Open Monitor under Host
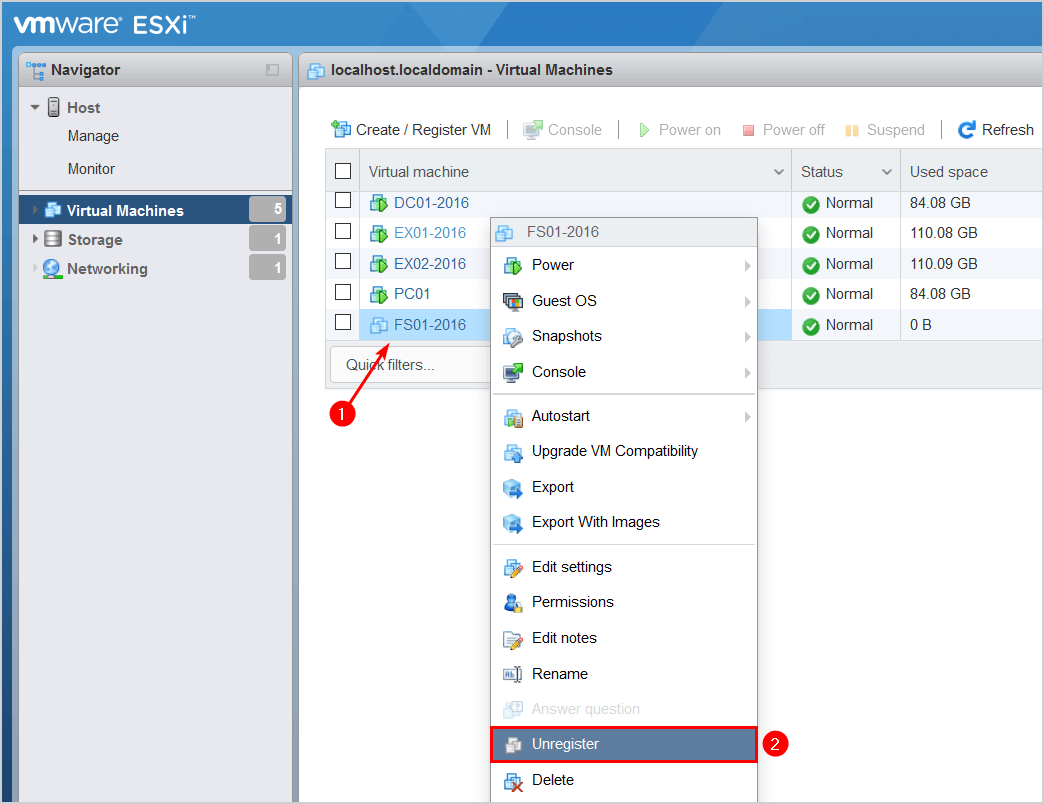Screen dimensions: 1044x804 [x=91, y=169]
